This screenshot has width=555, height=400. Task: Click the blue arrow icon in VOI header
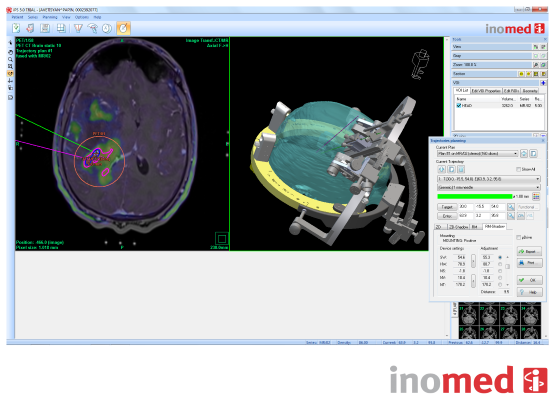point(543,83)
